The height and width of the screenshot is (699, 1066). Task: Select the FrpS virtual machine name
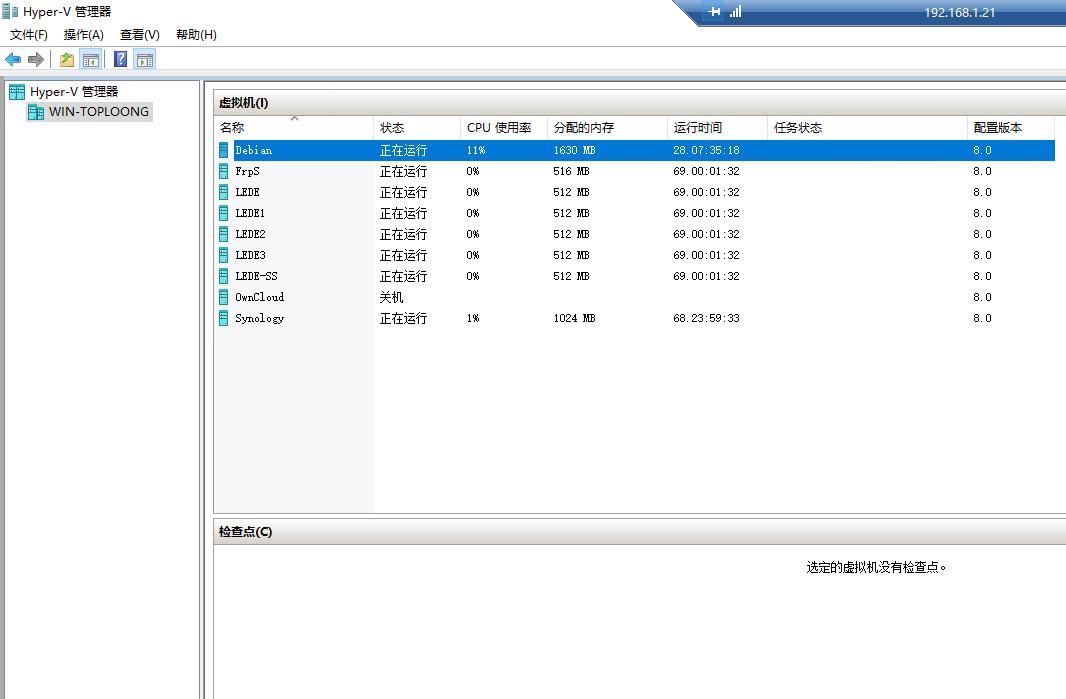tap(247, 171)
